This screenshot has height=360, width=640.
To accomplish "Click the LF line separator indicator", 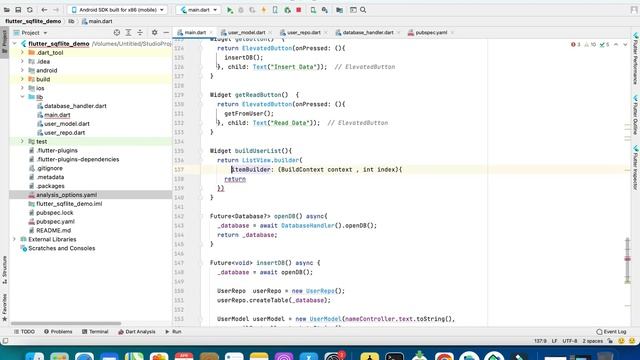I will point(555,341).
